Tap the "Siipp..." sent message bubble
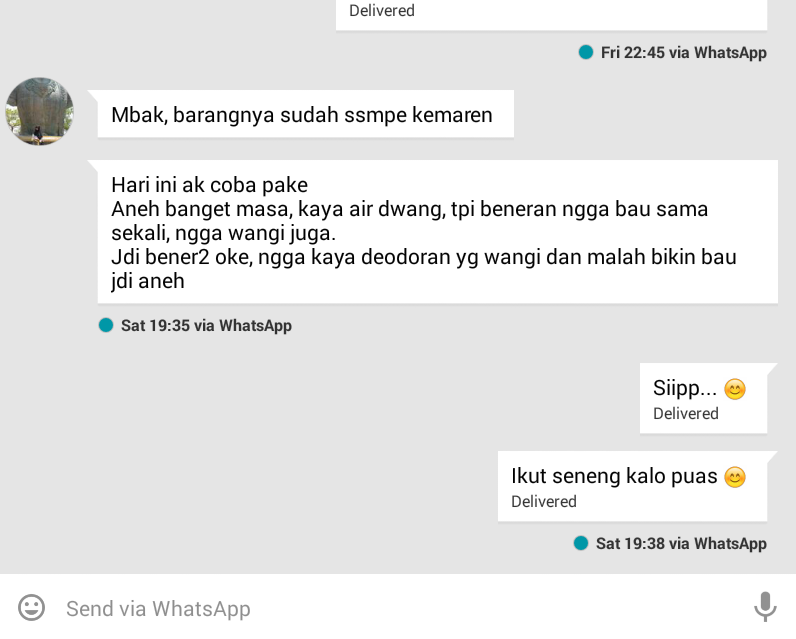This screenshot has height=639, width=796. 703,398
